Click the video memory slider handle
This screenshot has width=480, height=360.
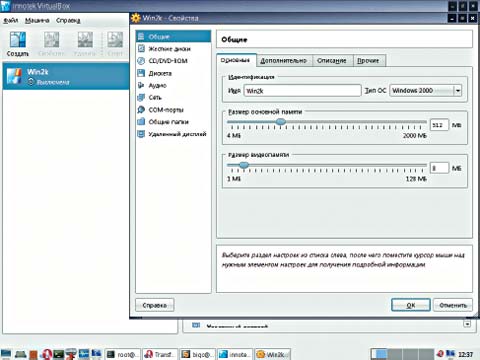pyautogui.click(x=244, y=165)
